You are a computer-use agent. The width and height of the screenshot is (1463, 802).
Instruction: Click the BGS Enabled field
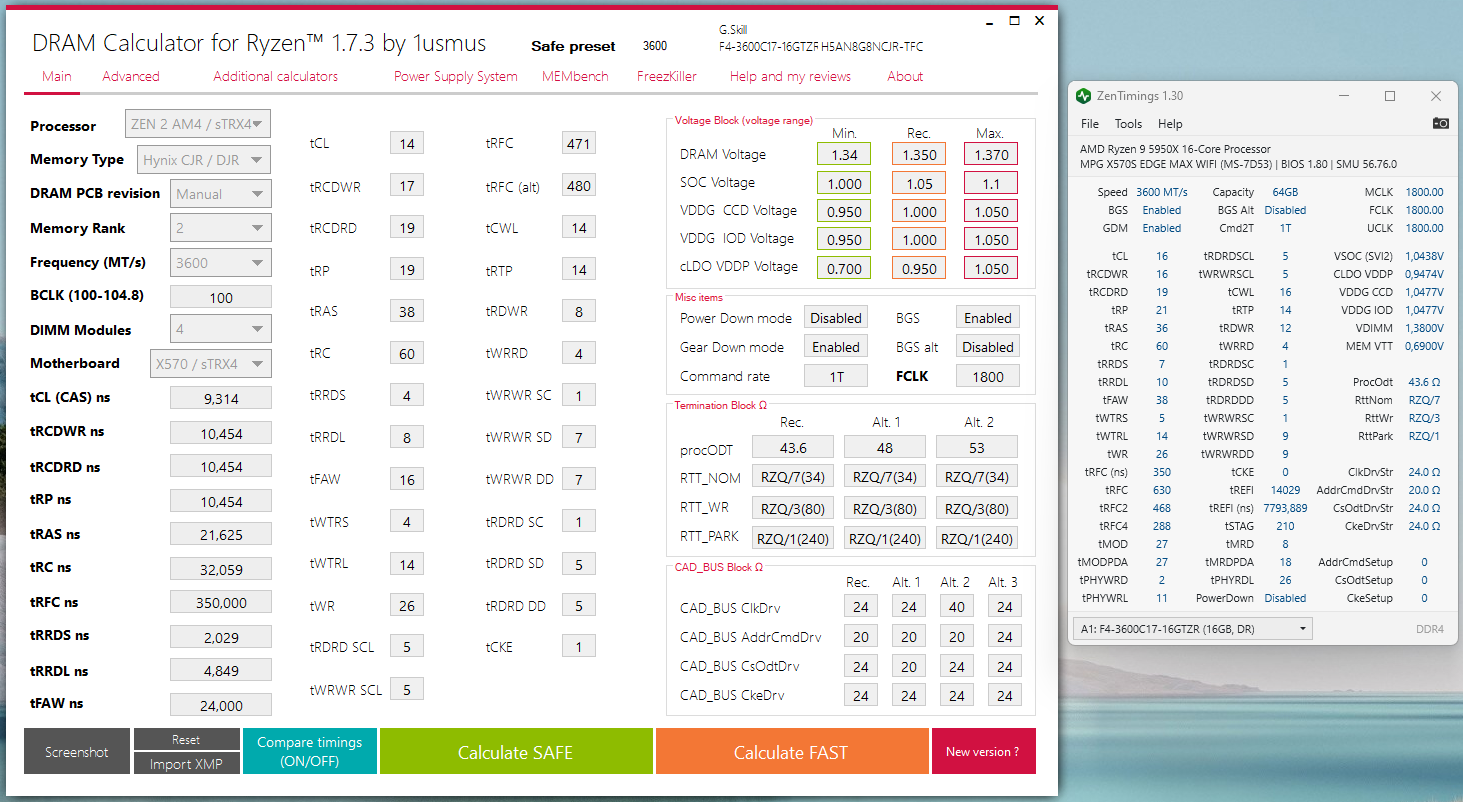pyautogui.click(x=988, y=318)
